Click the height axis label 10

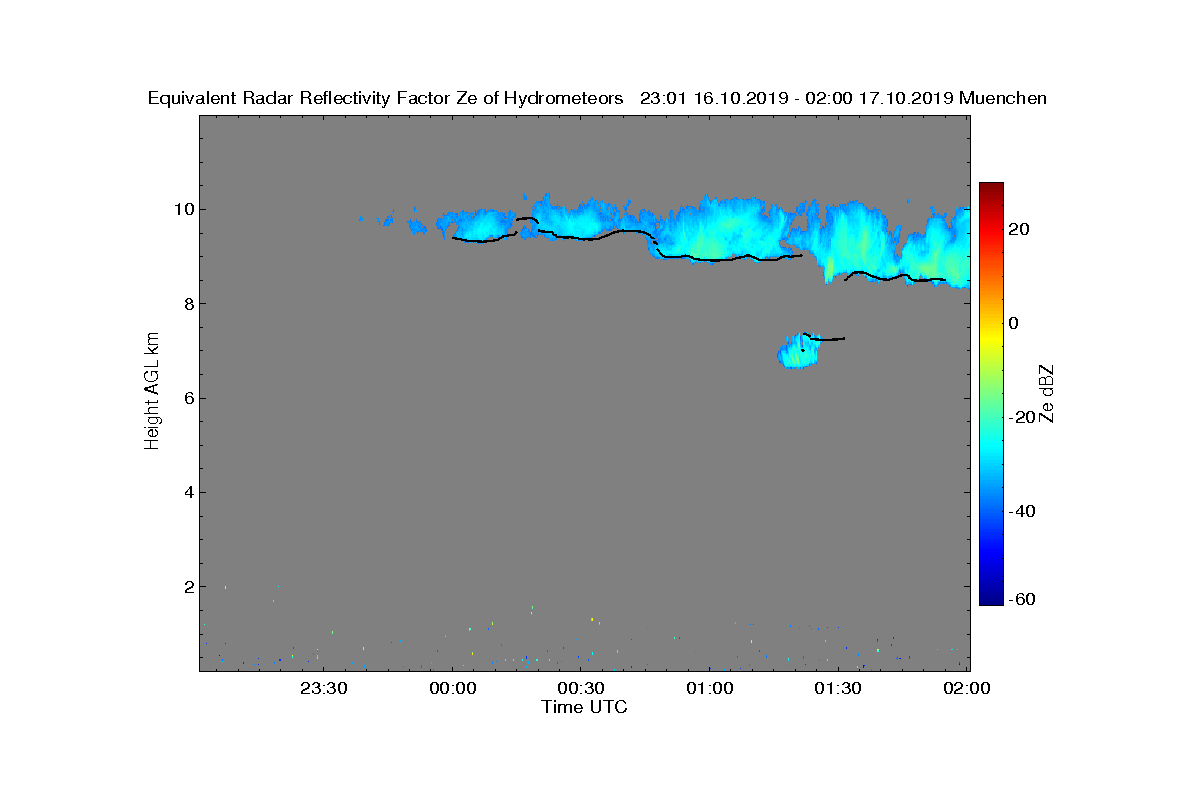point(184,209)
